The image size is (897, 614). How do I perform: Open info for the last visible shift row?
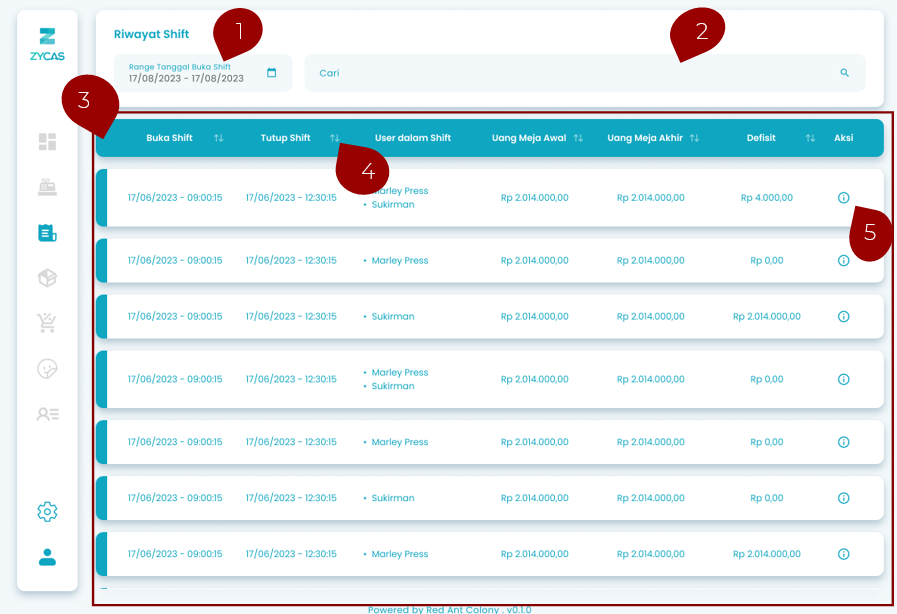pos(843,554)
